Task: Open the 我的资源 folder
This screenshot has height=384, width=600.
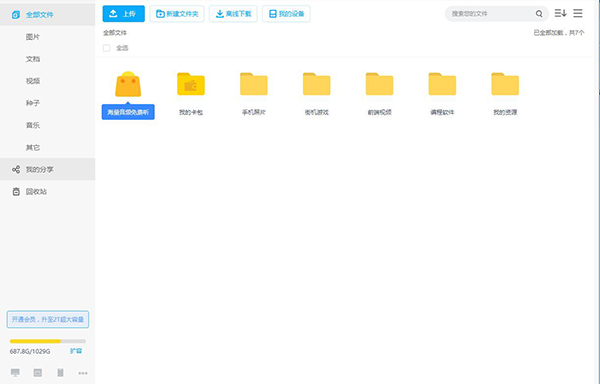Action: click(505, 84)
